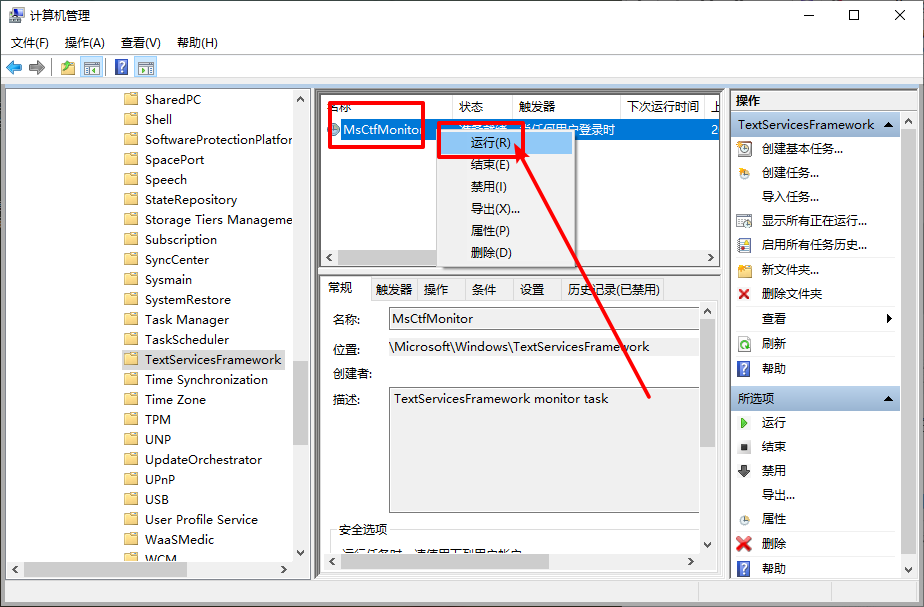Click the blue help toolbar icon
Viewport: 924px width, 607px height.
click(121, 68)
